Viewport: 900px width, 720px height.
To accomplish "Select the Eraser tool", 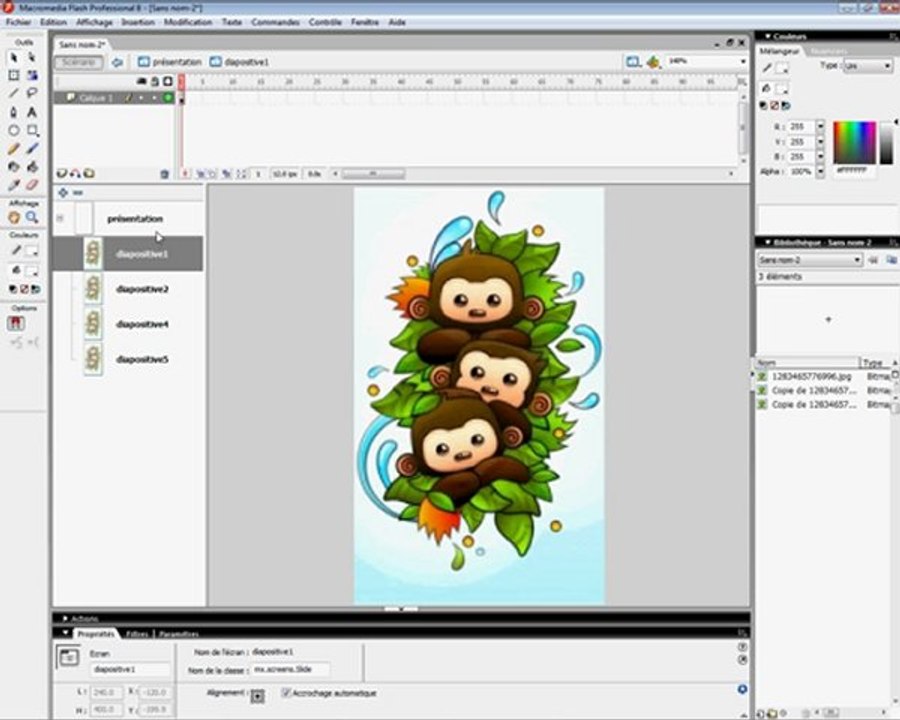I will click(32, 185).
